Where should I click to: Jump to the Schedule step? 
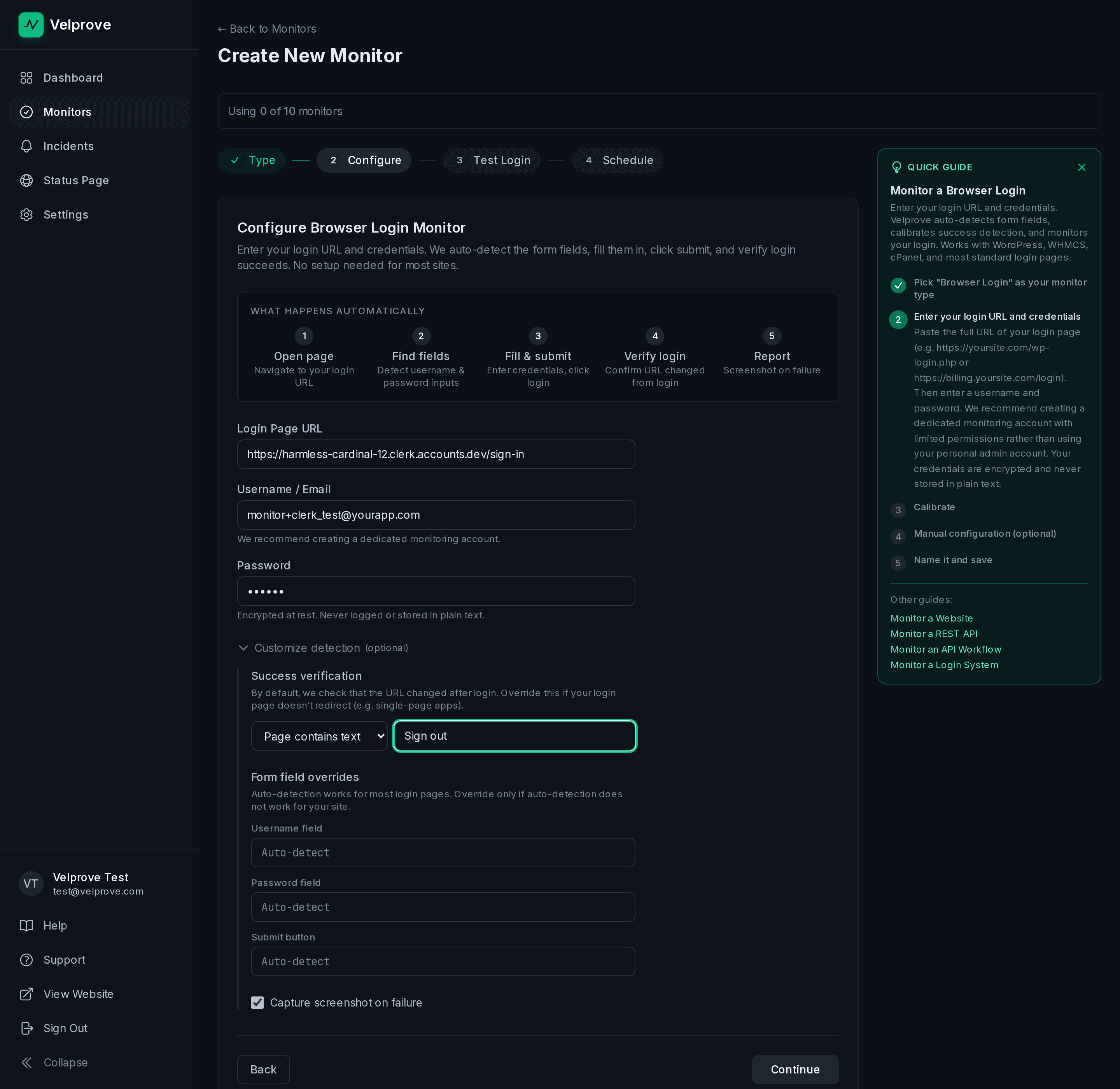[x=617, y=161]
